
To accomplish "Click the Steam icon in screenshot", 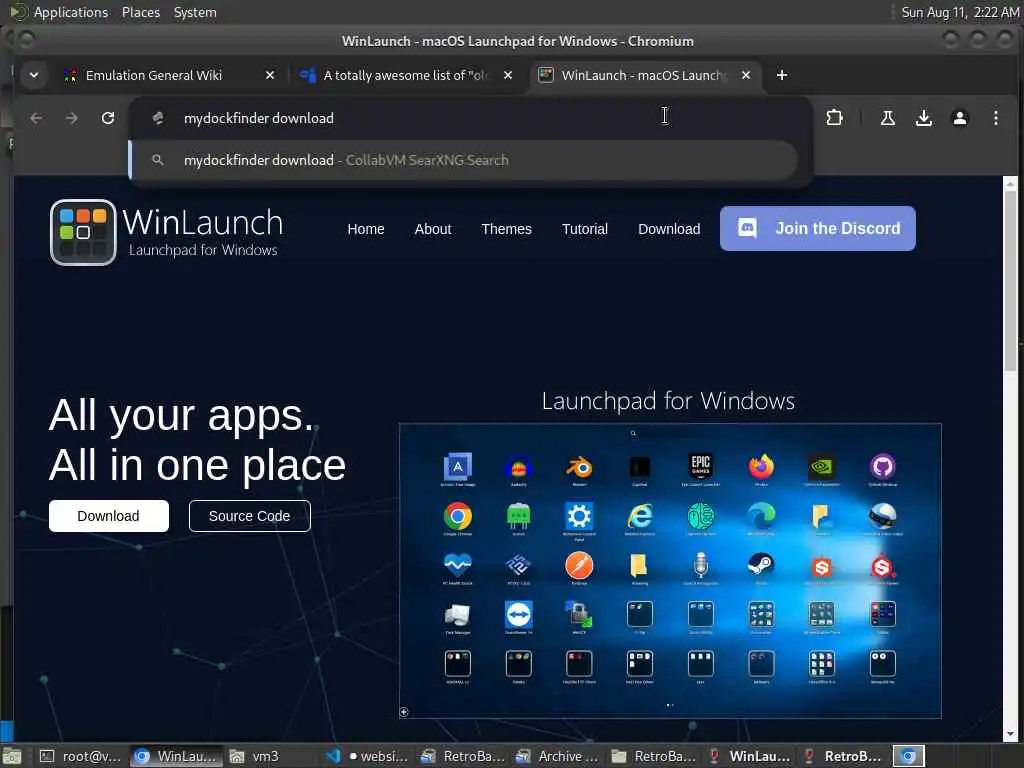I will [x=761, y=564].
